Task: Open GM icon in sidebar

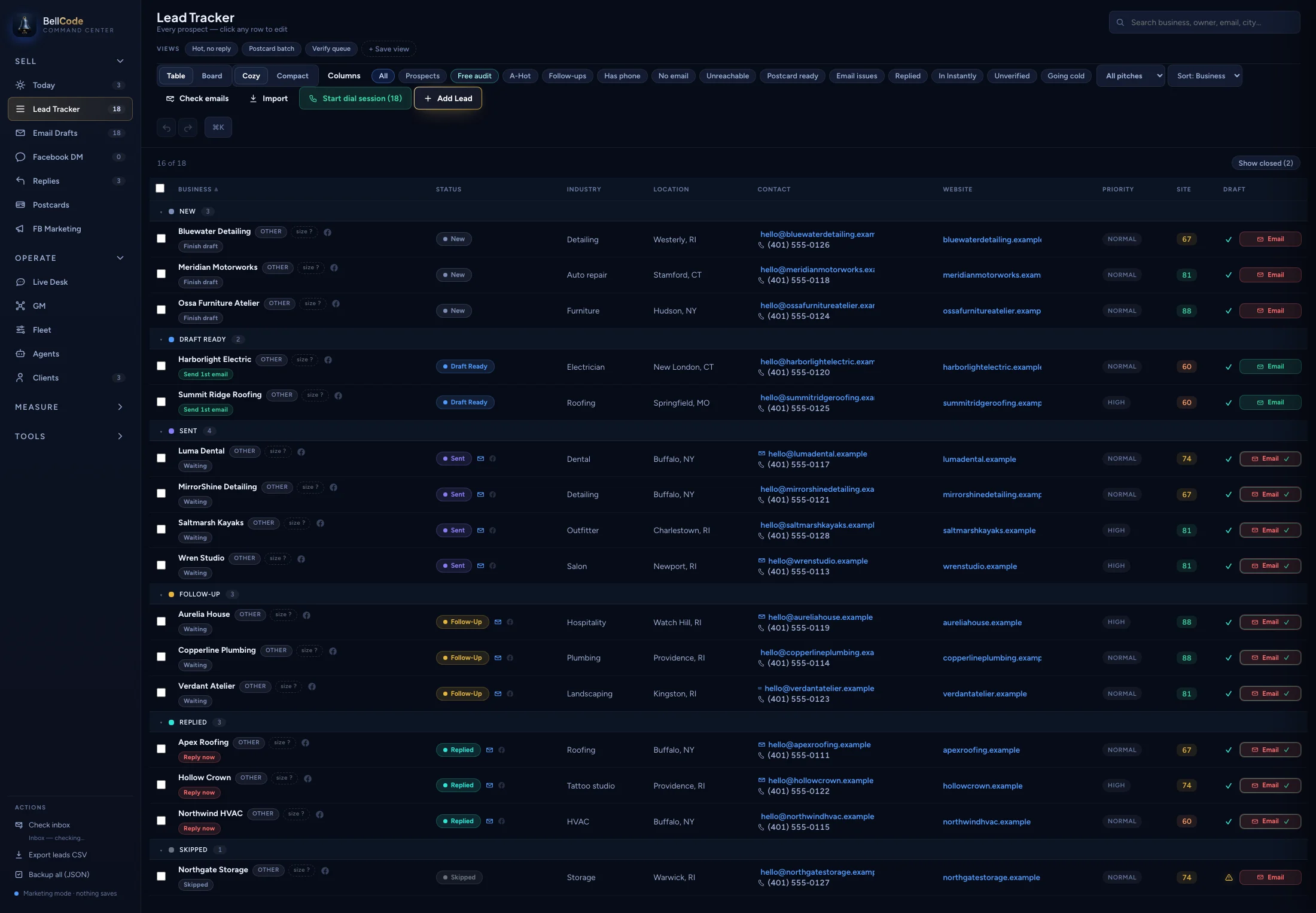Action: point(20,306)
